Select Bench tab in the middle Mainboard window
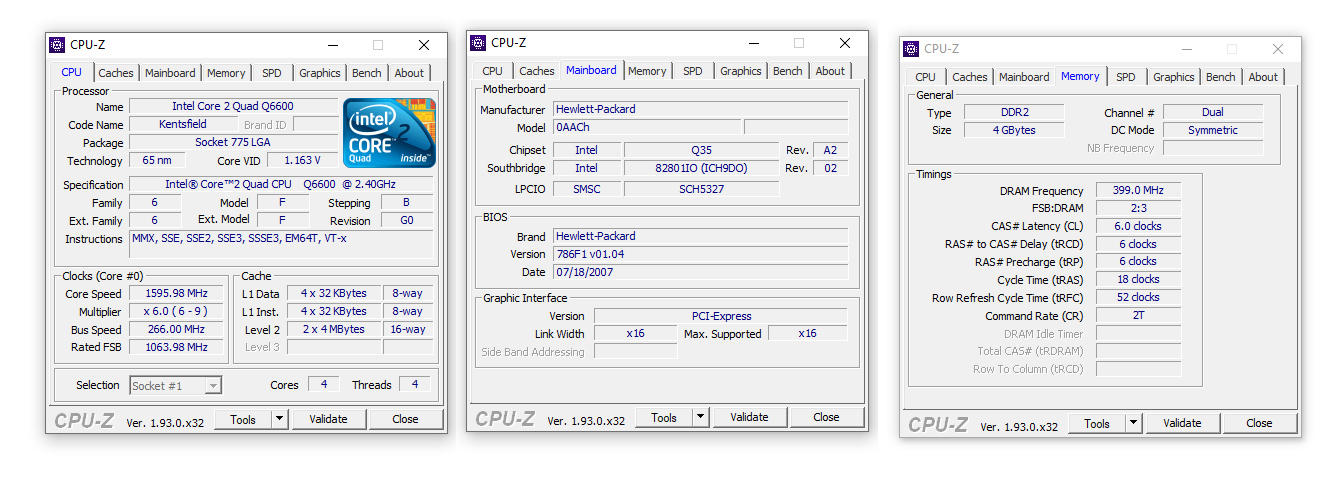The height and width of the screenshot is (478, 1330). (x=788, y=71)
